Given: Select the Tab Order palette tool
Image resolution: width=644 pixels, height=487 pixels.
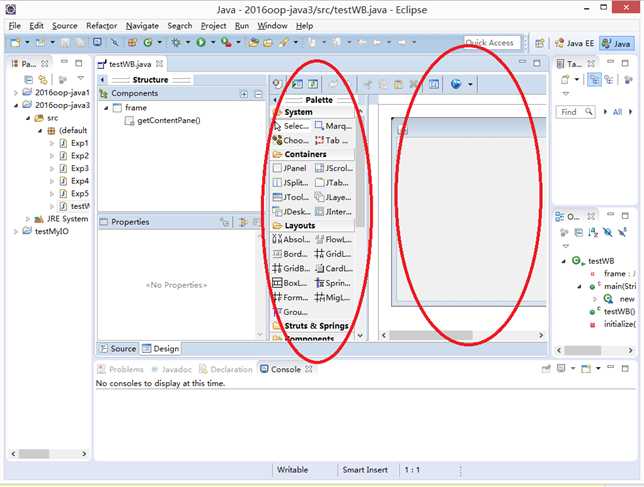Looking at the screenshot, I should pos(332,140).
